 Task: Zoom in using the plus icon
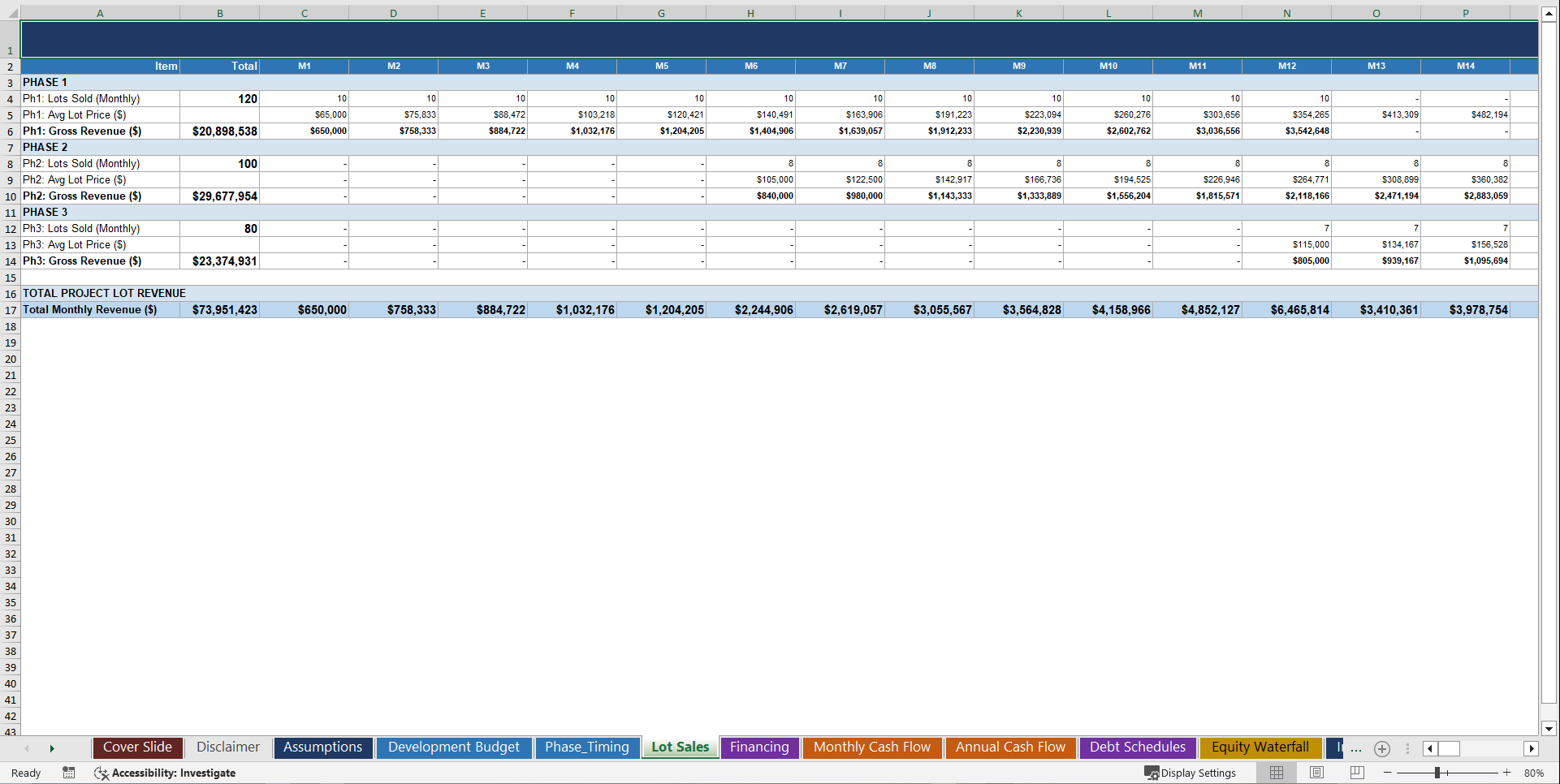1506,773
